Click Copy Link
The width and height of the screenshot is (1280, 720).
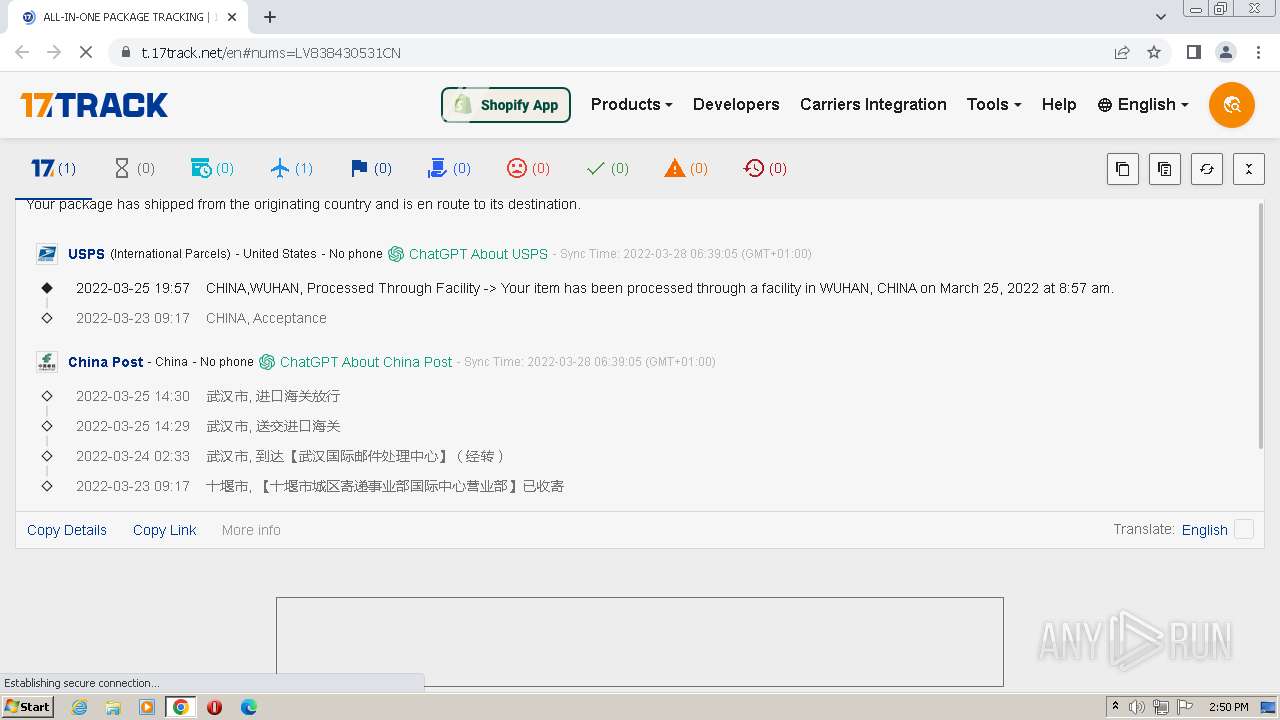(x=165, y=530)
